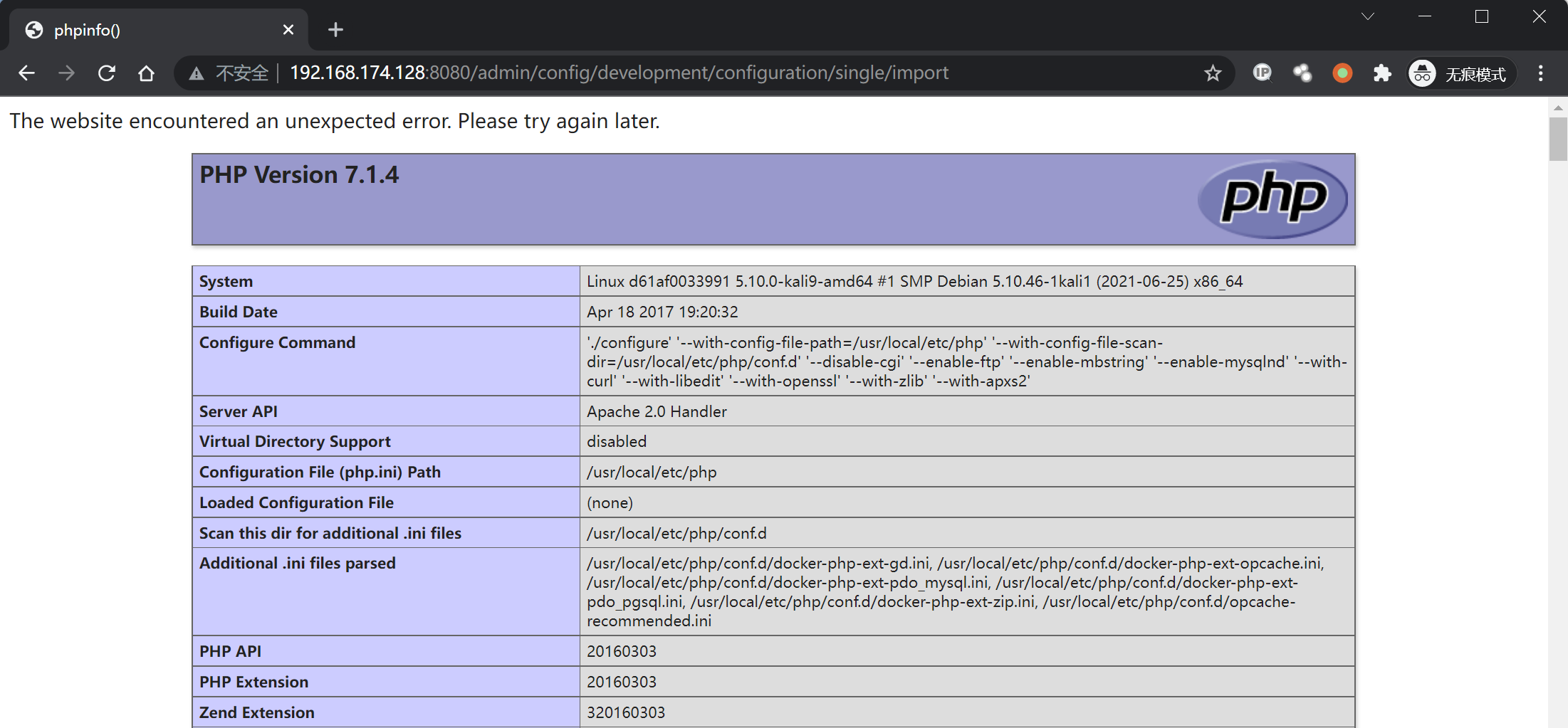Click the /usr/local/etc/php/conf.d value
The height and width of the screenshot is (728, 1568).
[x=676, y=533]
